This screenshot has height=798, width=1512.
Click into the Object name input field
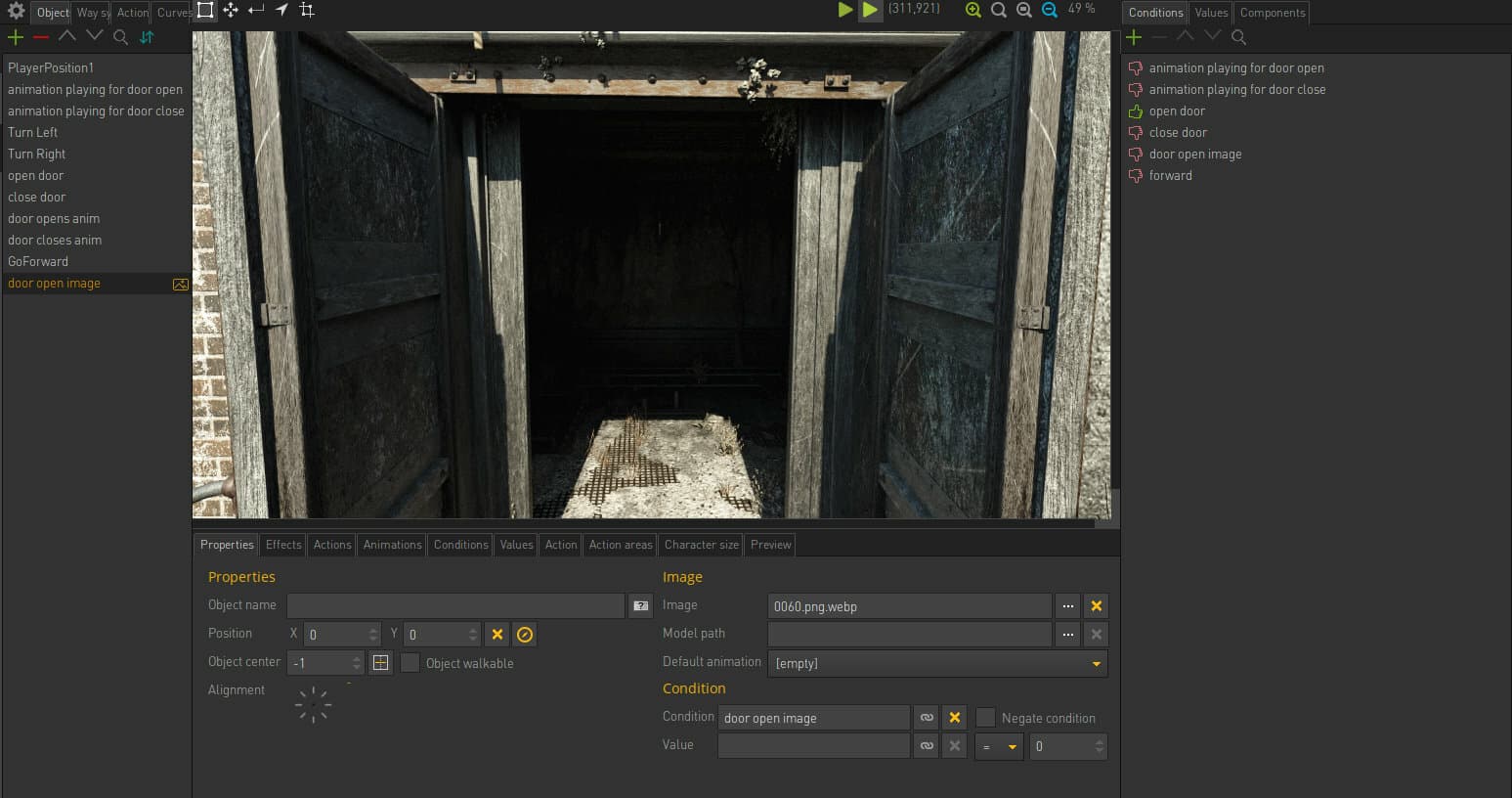(455, 606)
